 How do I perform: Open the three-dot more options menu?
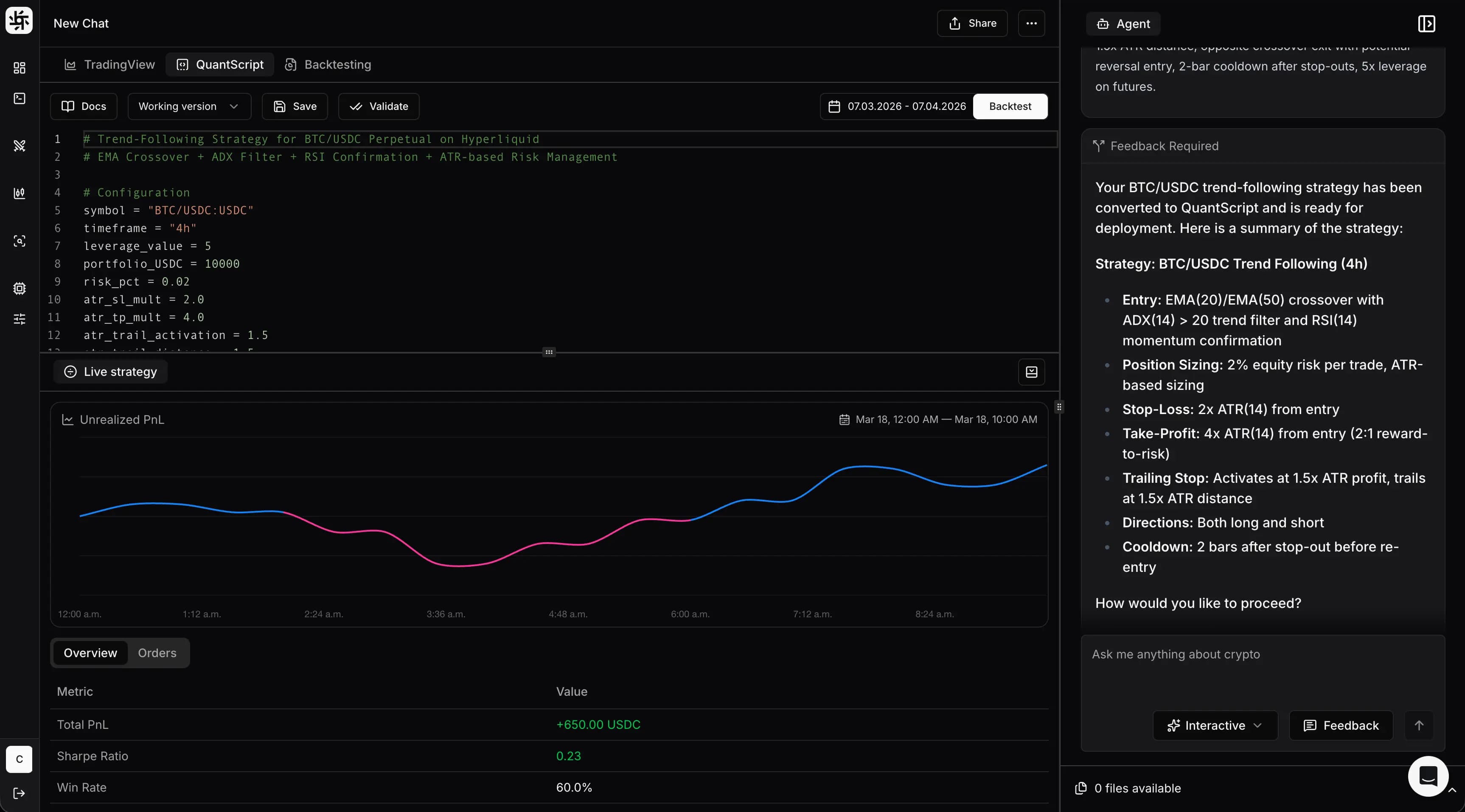(1031, 23)
